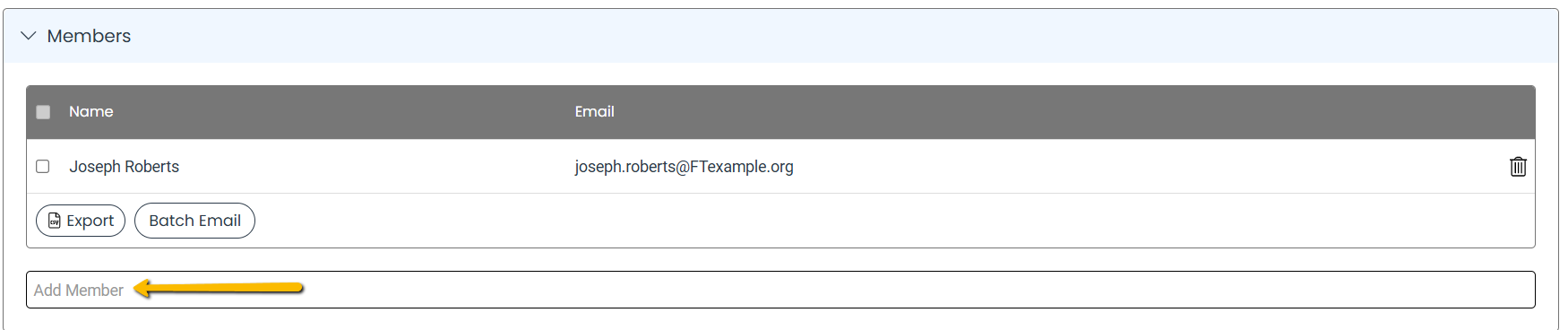Click the yellow arrow pointing to Add Member

[x=219, y=289]
